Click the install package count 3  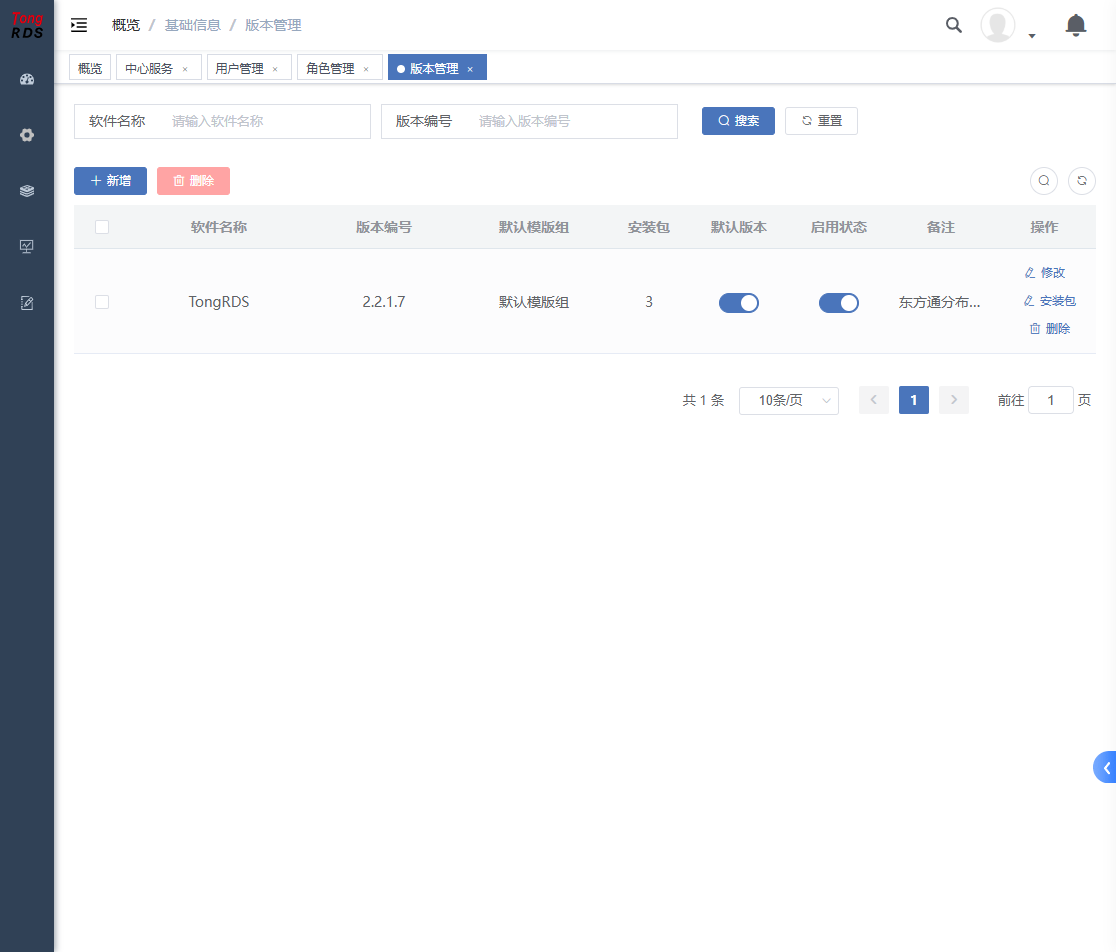pos(648,302)
